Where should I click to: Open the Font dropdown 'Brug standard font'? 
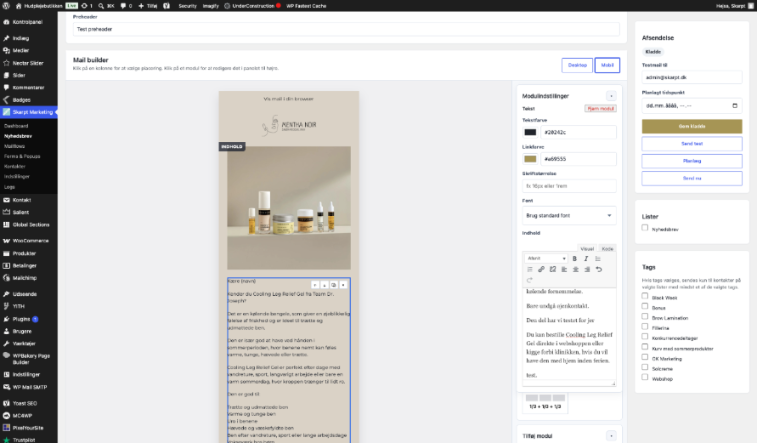(569, 216)
